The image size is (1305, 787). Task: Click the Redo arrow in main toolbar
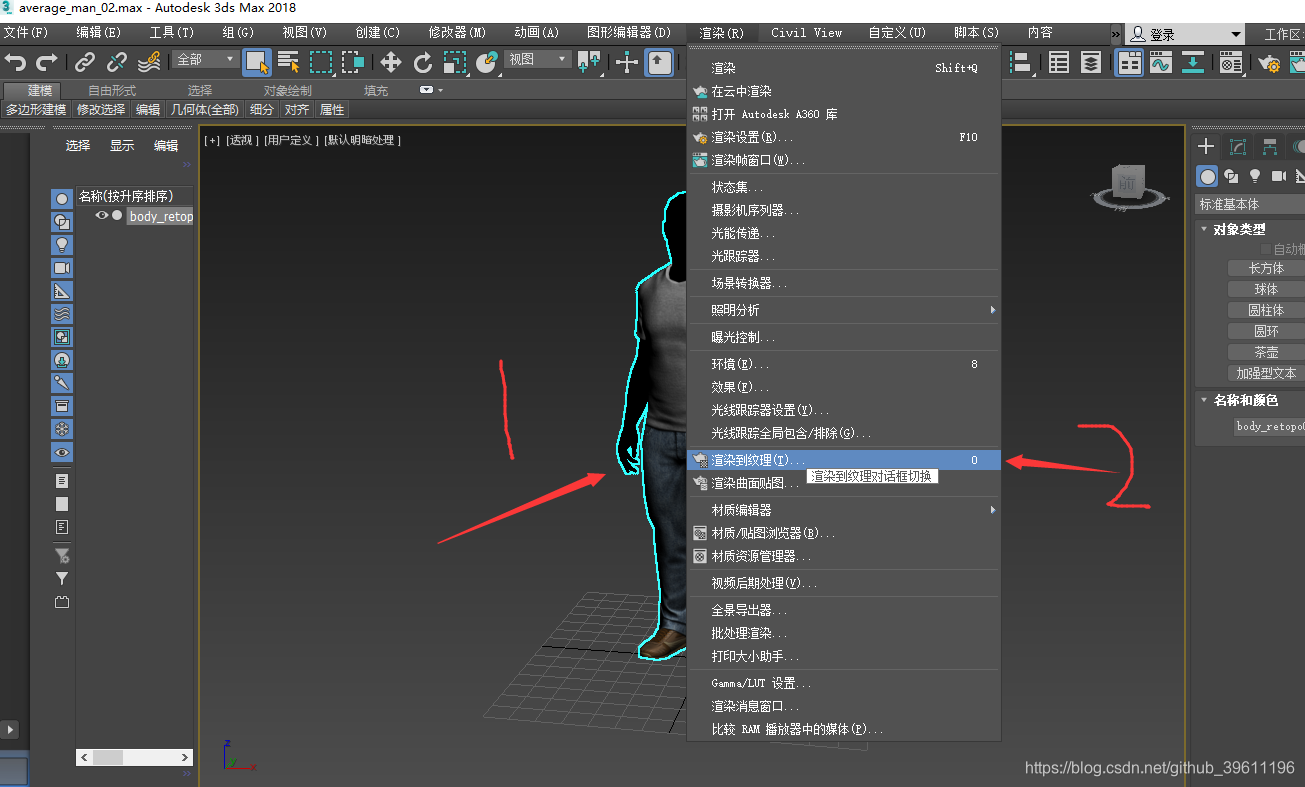click(46, 63)
